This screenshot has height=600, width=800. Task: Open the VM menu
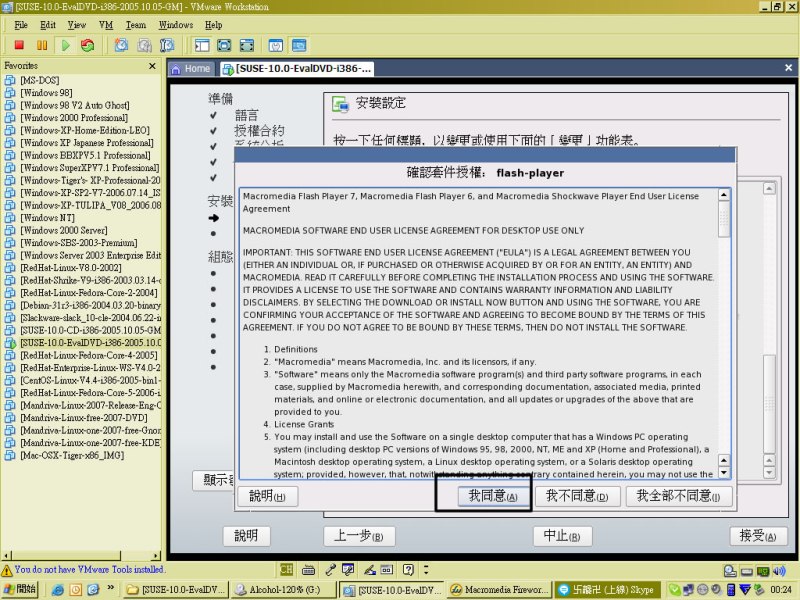[106, 25]
